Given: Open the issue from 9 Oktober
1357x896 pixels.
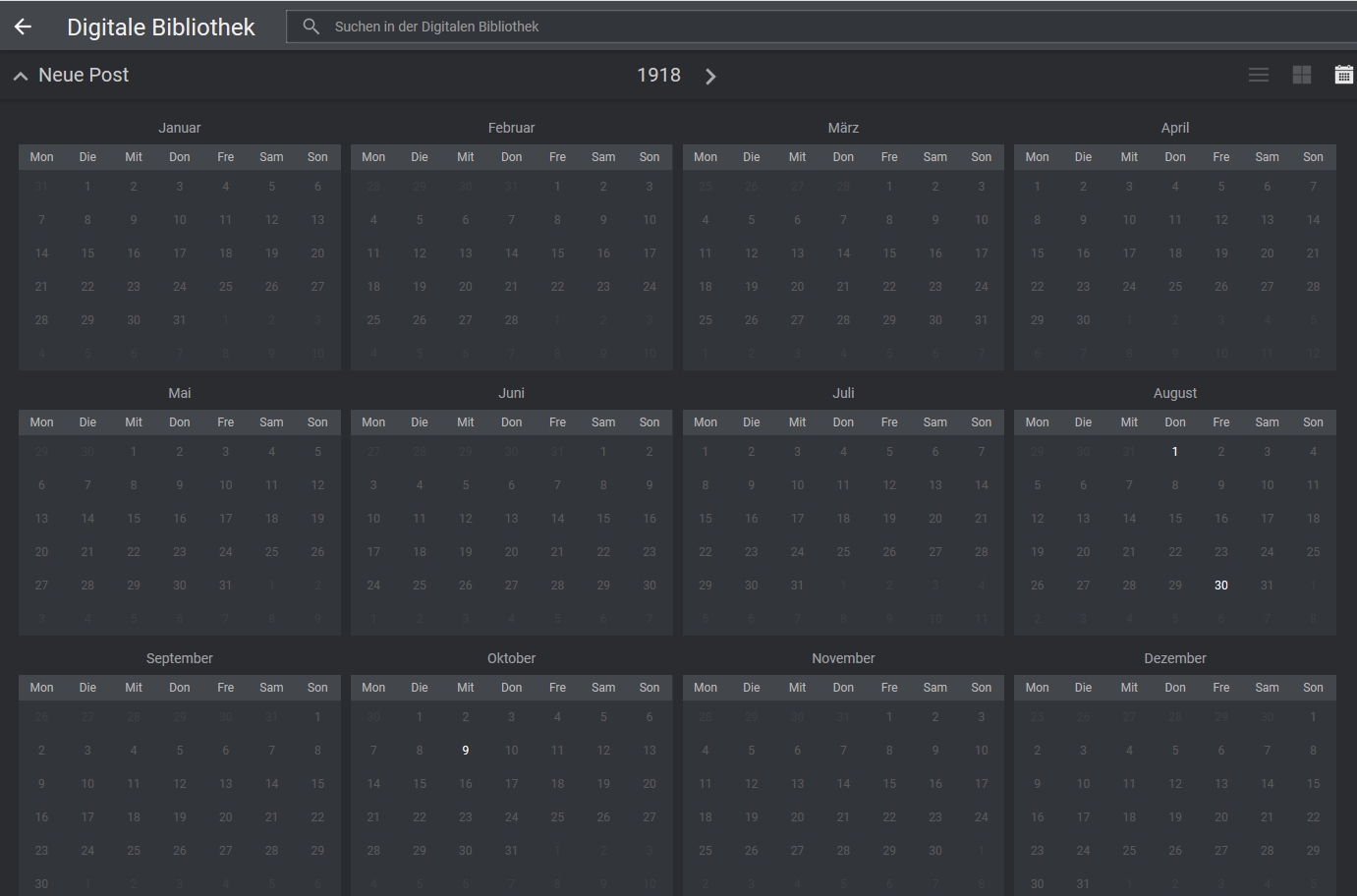Looking at the screenshot, I should click(466, 751).
